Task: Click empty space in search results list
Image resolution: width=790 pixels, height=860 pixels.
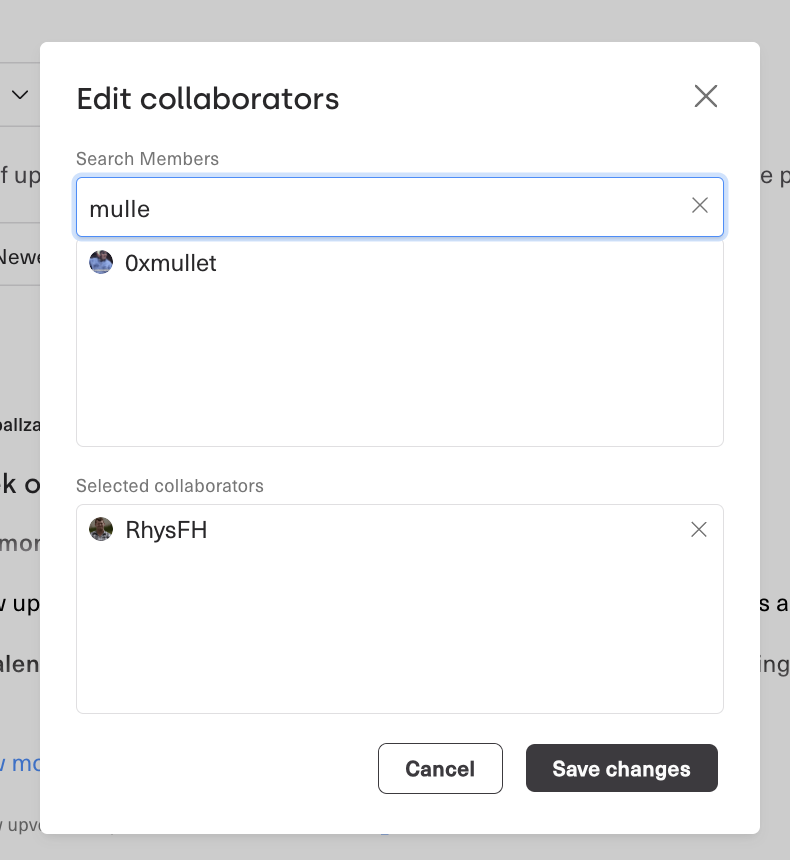Action: click(x=400, y=370)
